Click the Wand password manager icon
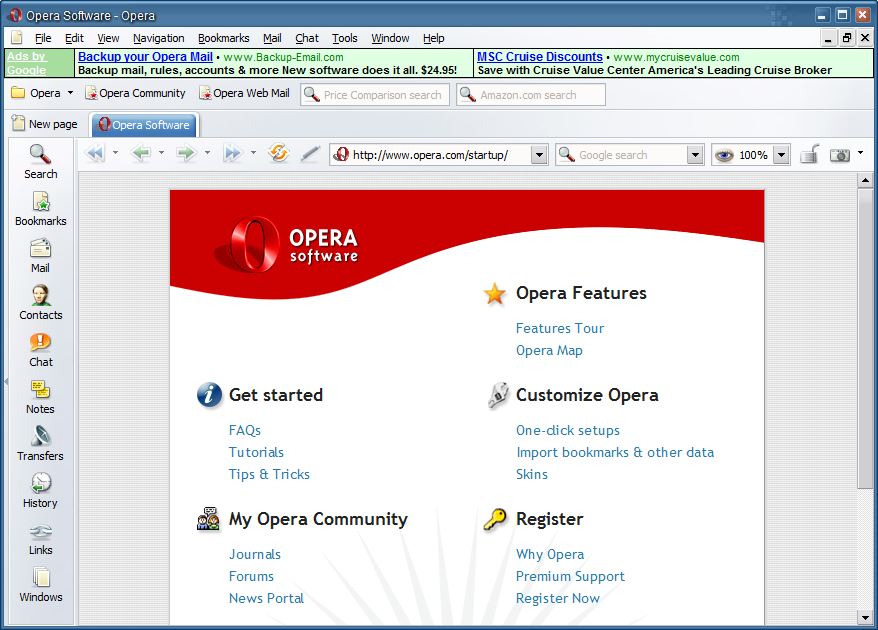This screenshot has width=878, height=630. pyautogui.click(x=310, y=153)
